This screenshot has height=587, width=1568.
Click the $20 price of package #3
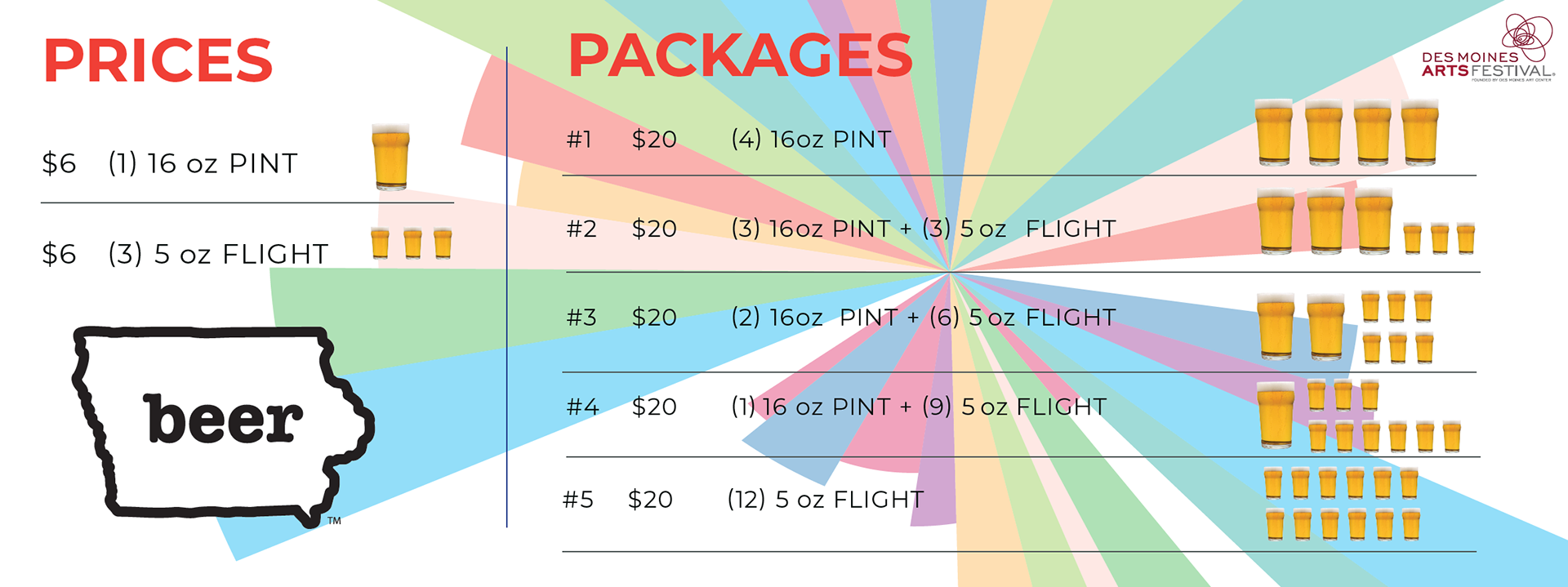(654, 318)
